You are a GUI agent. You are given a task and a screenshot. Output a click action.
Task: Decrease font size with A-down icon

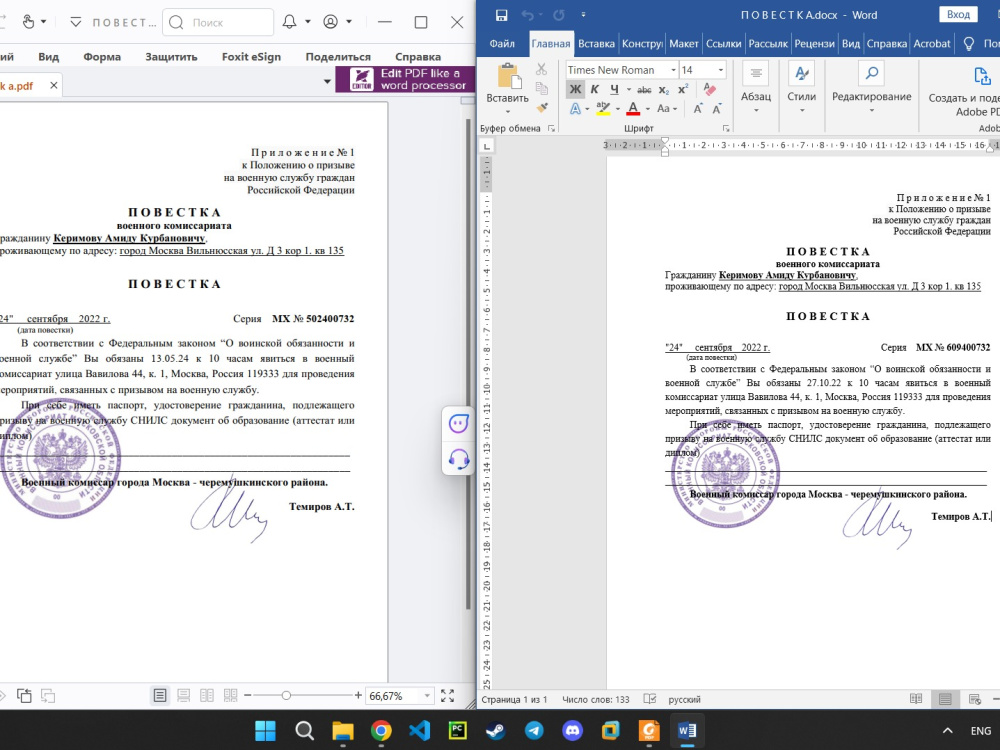(x=717, y=108)
